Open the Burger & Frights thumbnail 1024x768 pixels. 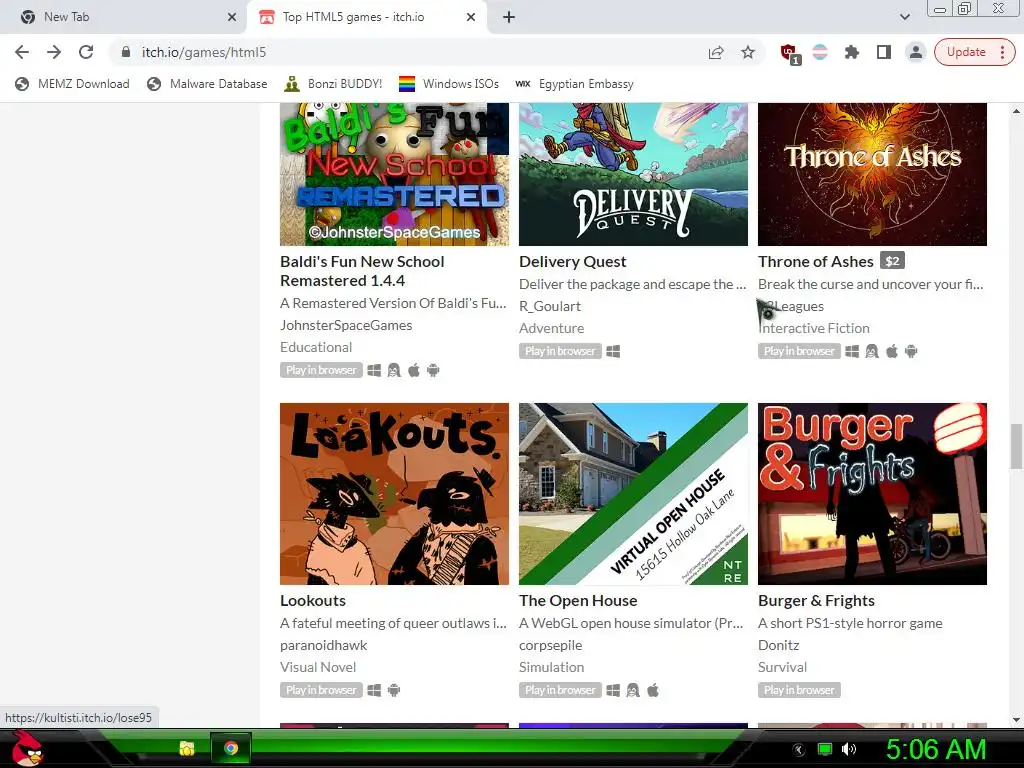click(872, 494)
